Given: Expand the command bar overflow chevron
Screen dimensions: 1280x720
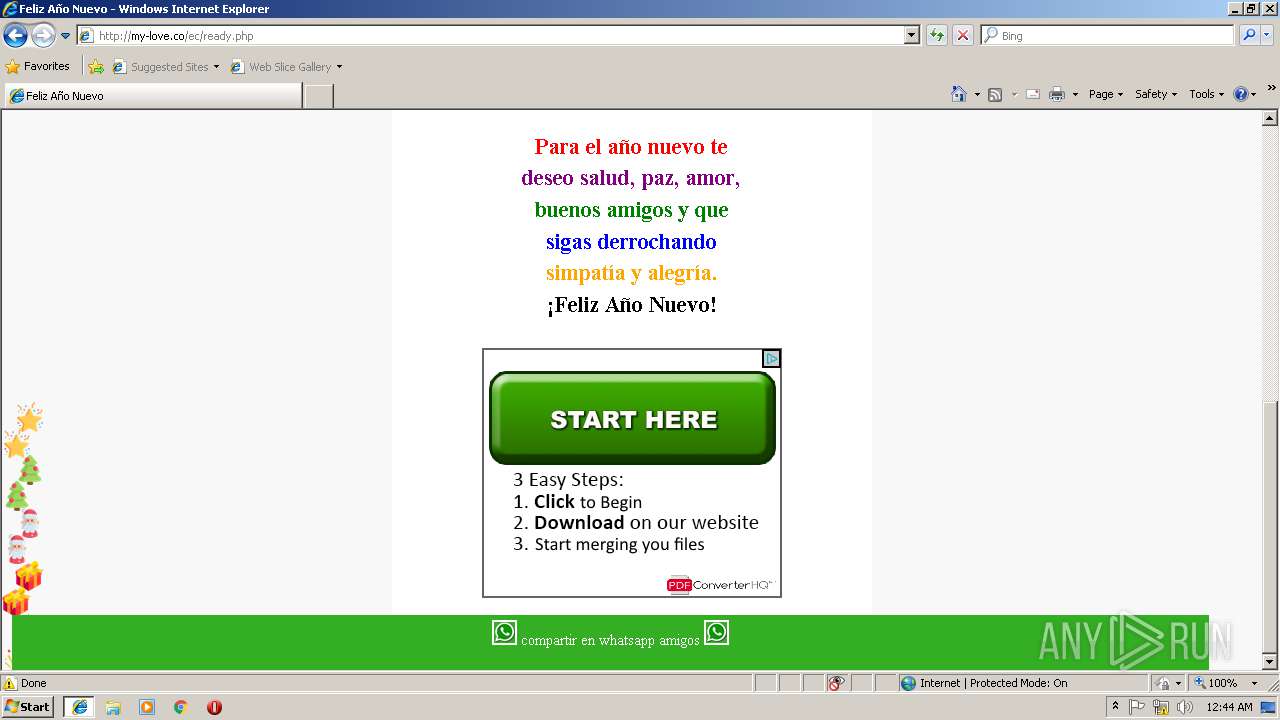Looking at the screenshot, I should 1271,89.
